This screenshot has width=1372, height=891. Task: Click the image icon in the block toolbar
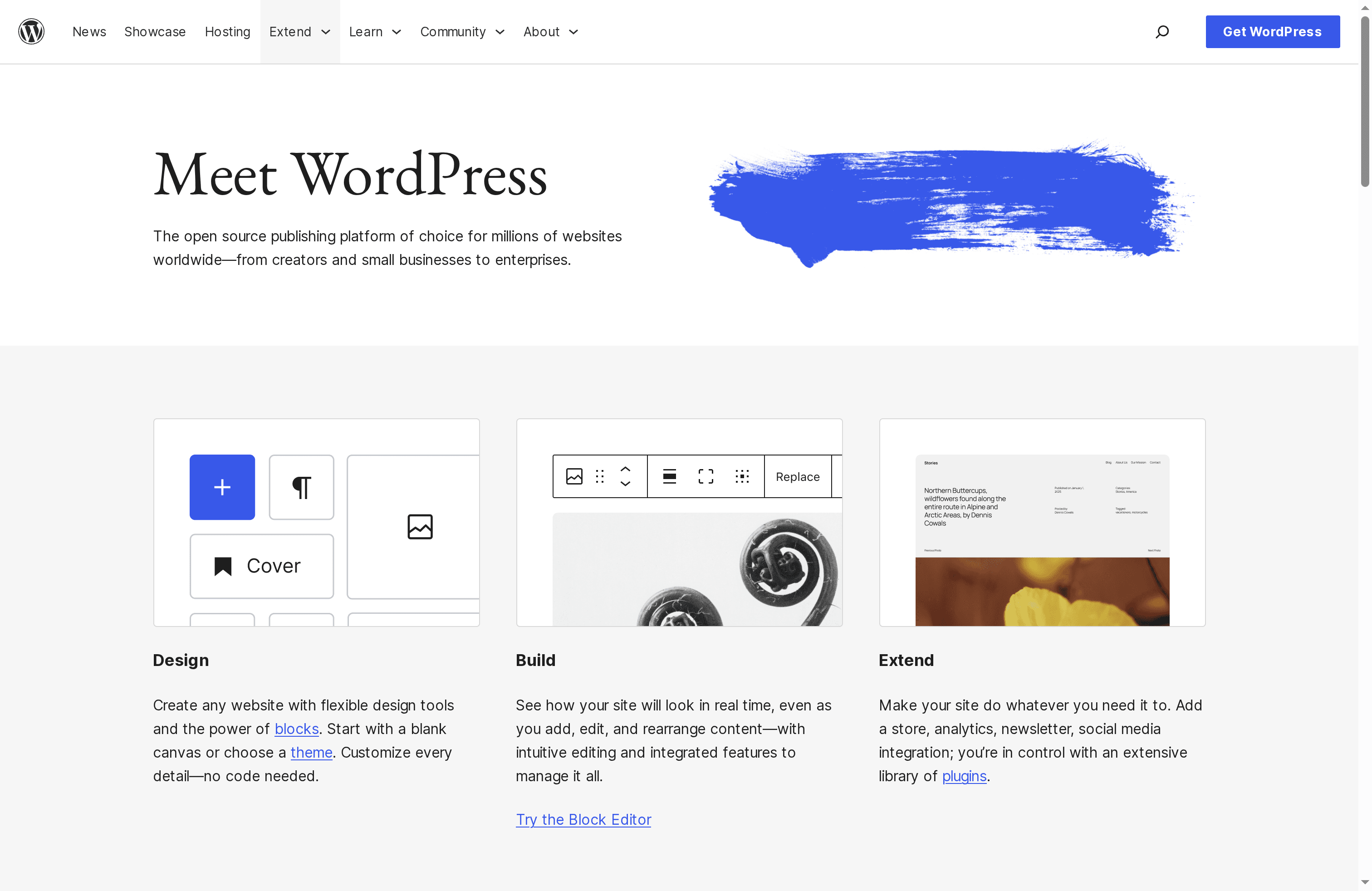[x=574, y=476]
